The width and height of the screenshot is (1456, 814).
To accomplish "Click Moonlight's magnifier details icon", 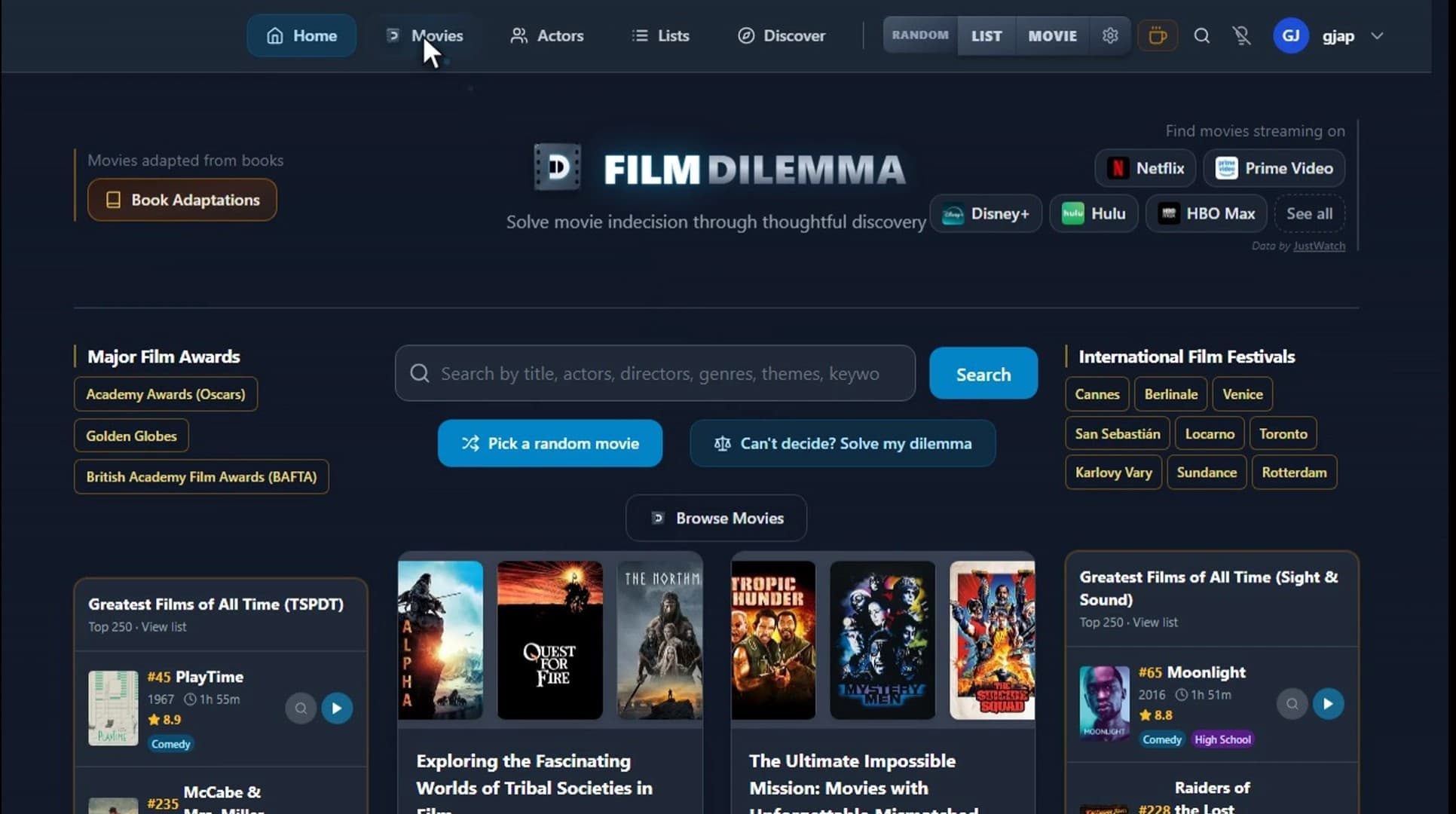I will pyautogui.click(x=1292, y=704).
